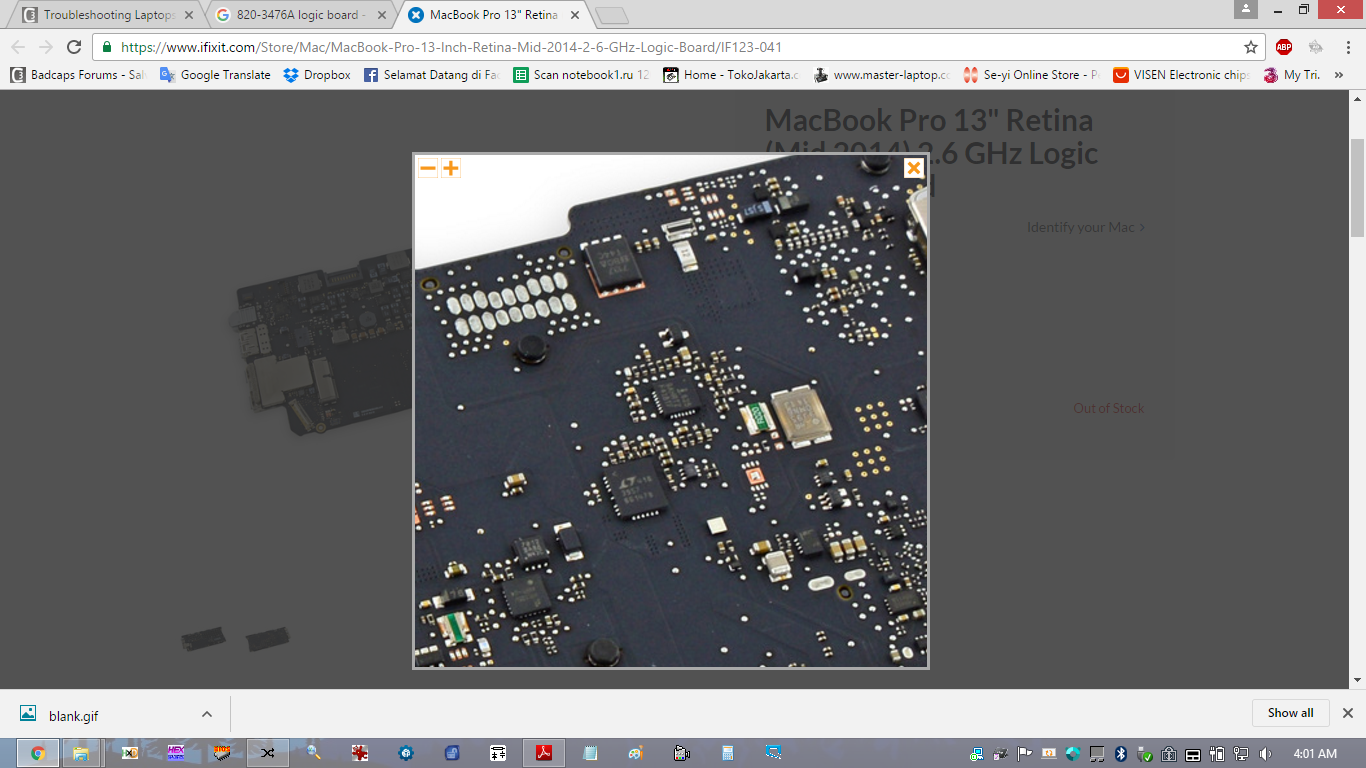Open Chrome from the taskbar

[x=37, y=753]
